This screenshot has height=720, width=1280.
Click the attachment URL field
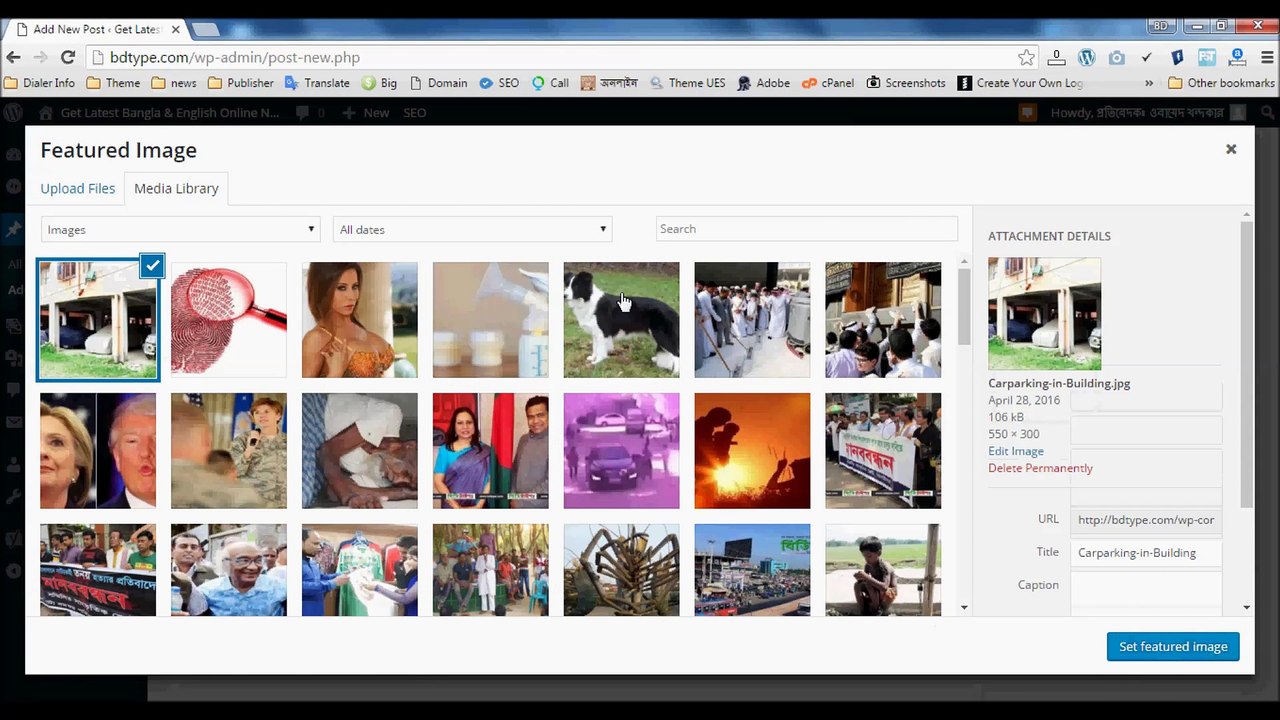pyautogui.click(x=1146, y=520)
